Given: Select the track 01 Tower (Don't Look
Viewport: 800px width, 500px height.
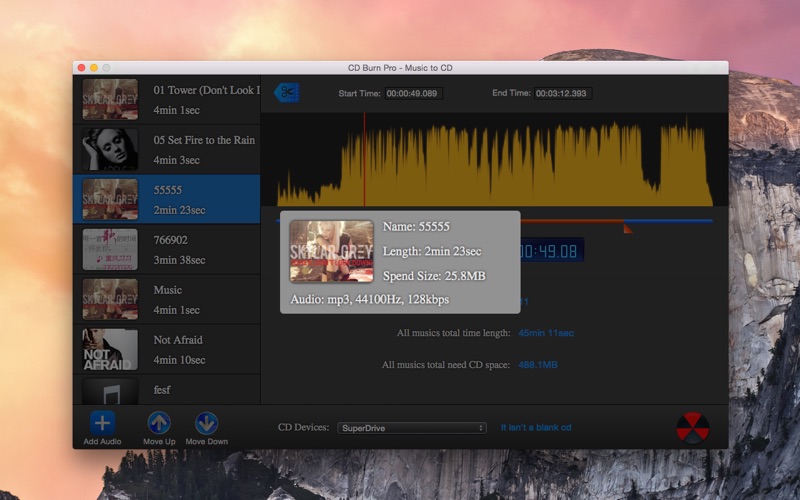Looking at the screenshot, I should (x=167, y=99).
